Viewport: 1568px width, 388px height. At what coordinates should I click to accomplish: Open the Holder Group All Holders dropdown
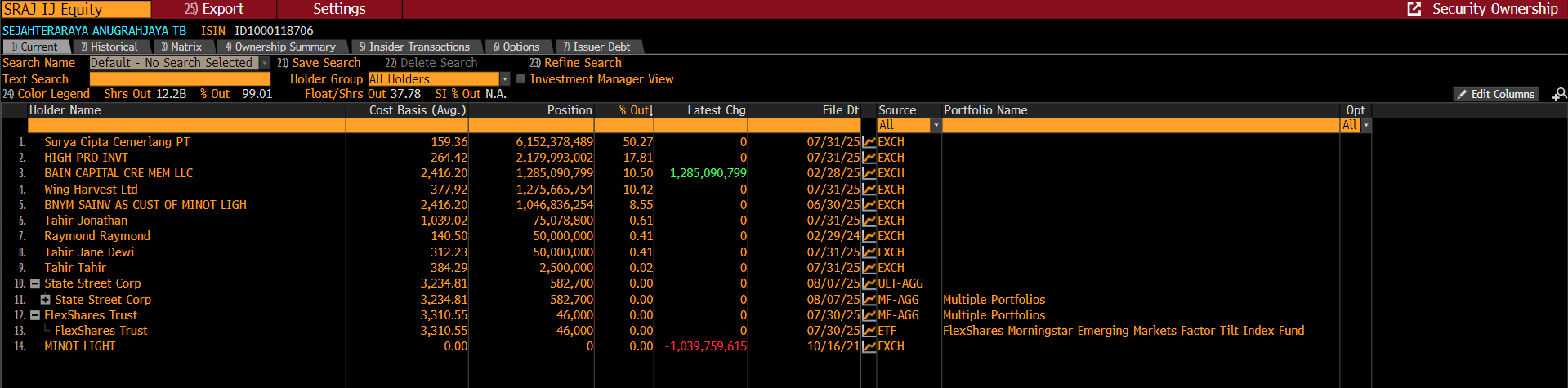coord(505,79)
